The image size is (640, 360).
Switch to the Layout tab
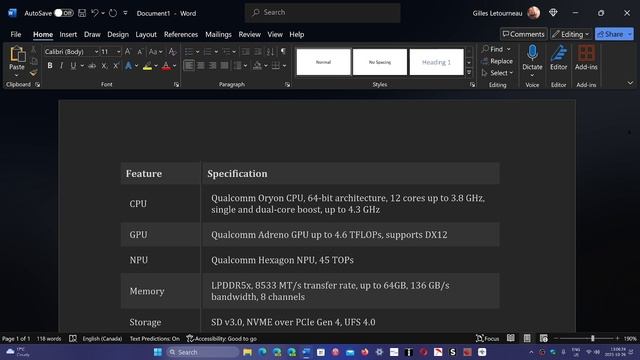point(146,34)
